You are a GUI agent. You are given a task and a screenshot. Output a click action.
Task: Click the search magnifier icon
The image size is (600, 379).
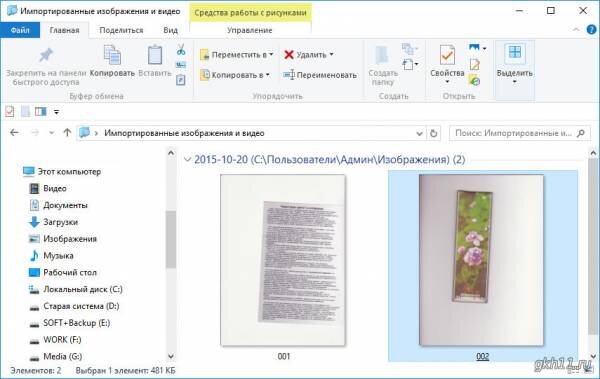coord(581,133)
